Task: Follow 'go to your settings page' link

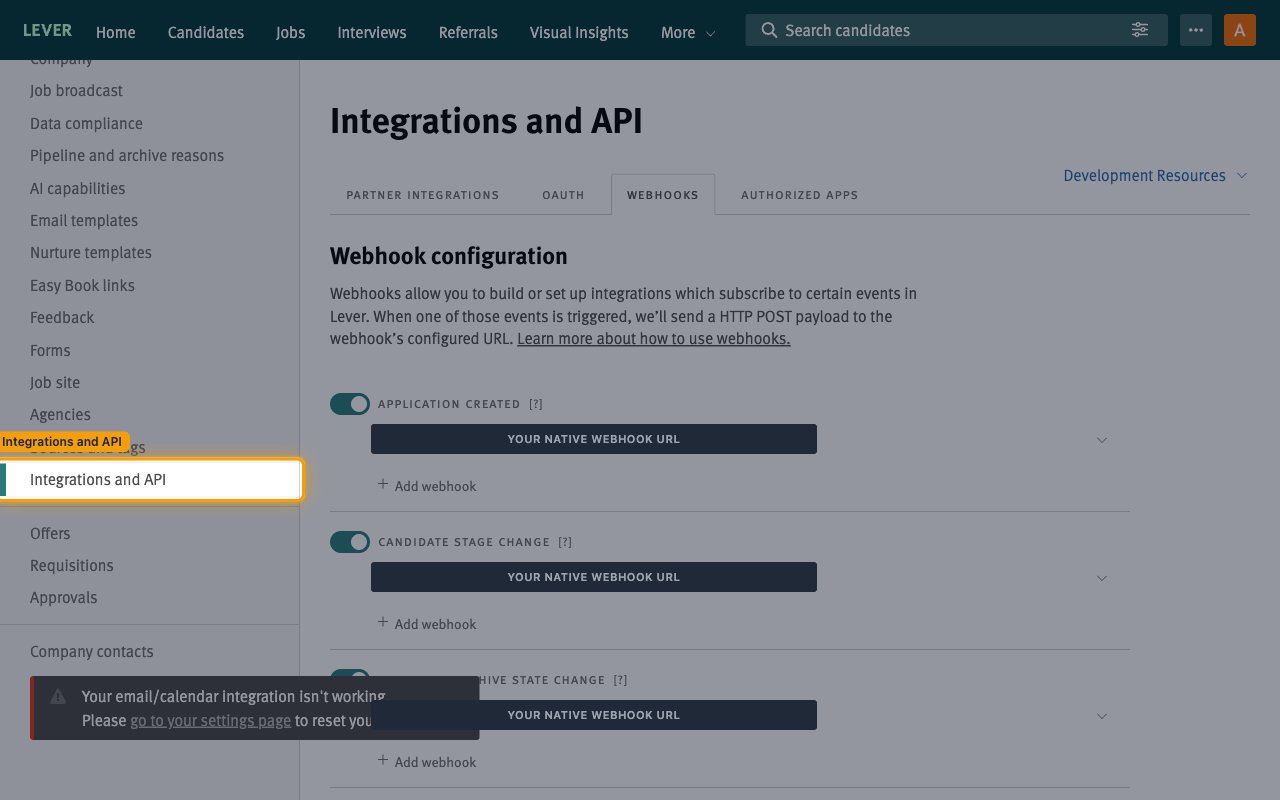Action: [211, 721]
